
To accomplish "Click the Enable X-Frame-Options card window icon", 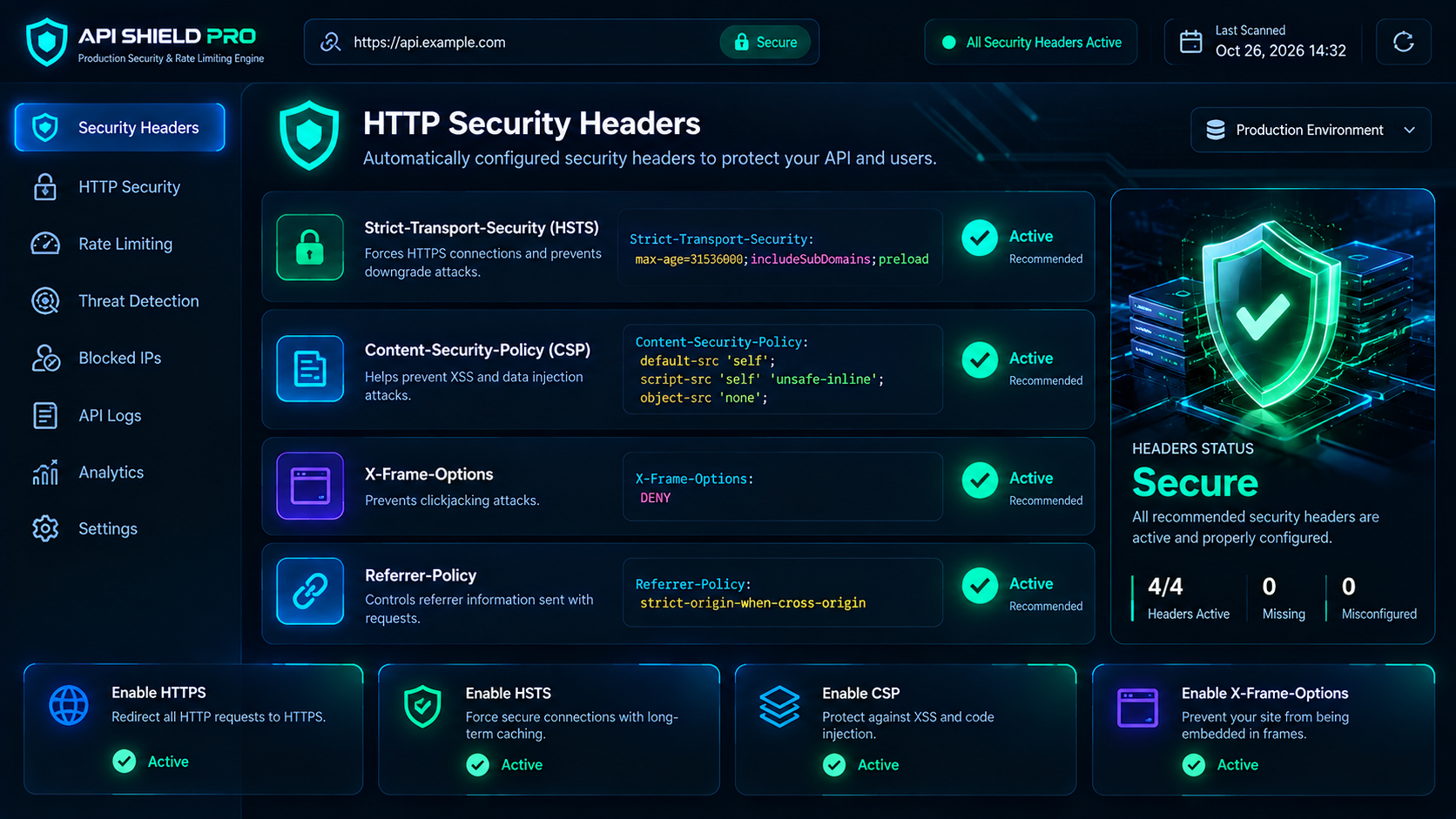I will tap(1137, 708).
